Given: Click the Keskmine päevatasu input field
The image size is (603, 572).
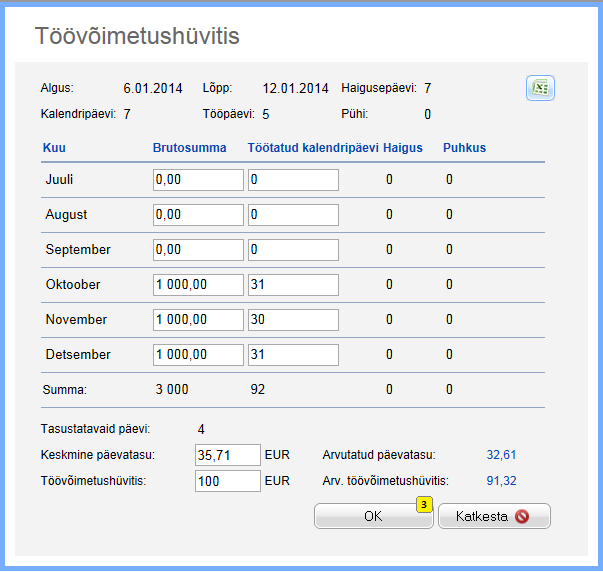Looking at the screenshot, I should 228,455.
